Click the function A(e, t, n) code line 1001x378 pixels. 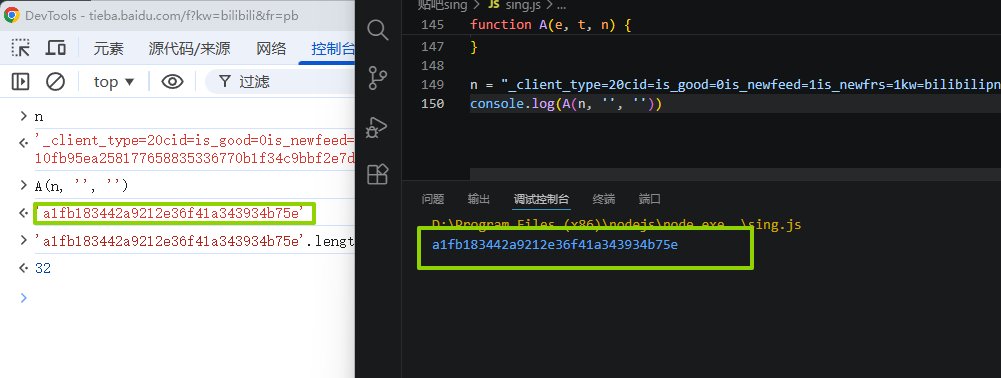coord(550,25)
